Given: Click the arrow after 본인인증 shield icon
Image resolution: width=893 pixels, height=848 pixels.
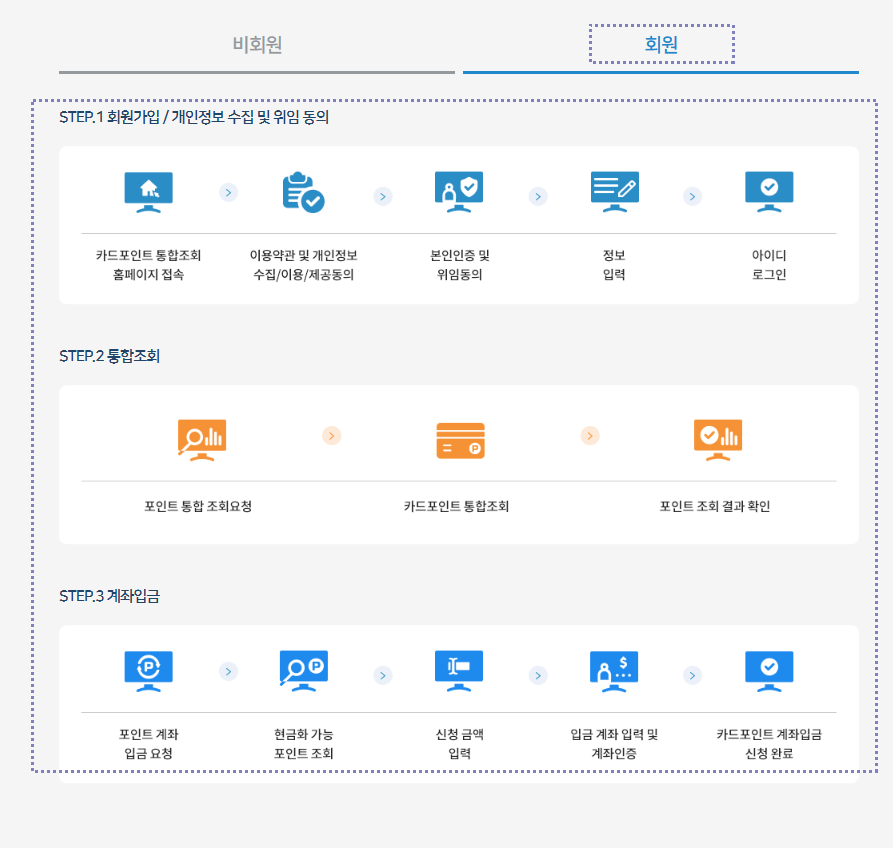Looking at the screenshot, I should (x=538, y=196).
